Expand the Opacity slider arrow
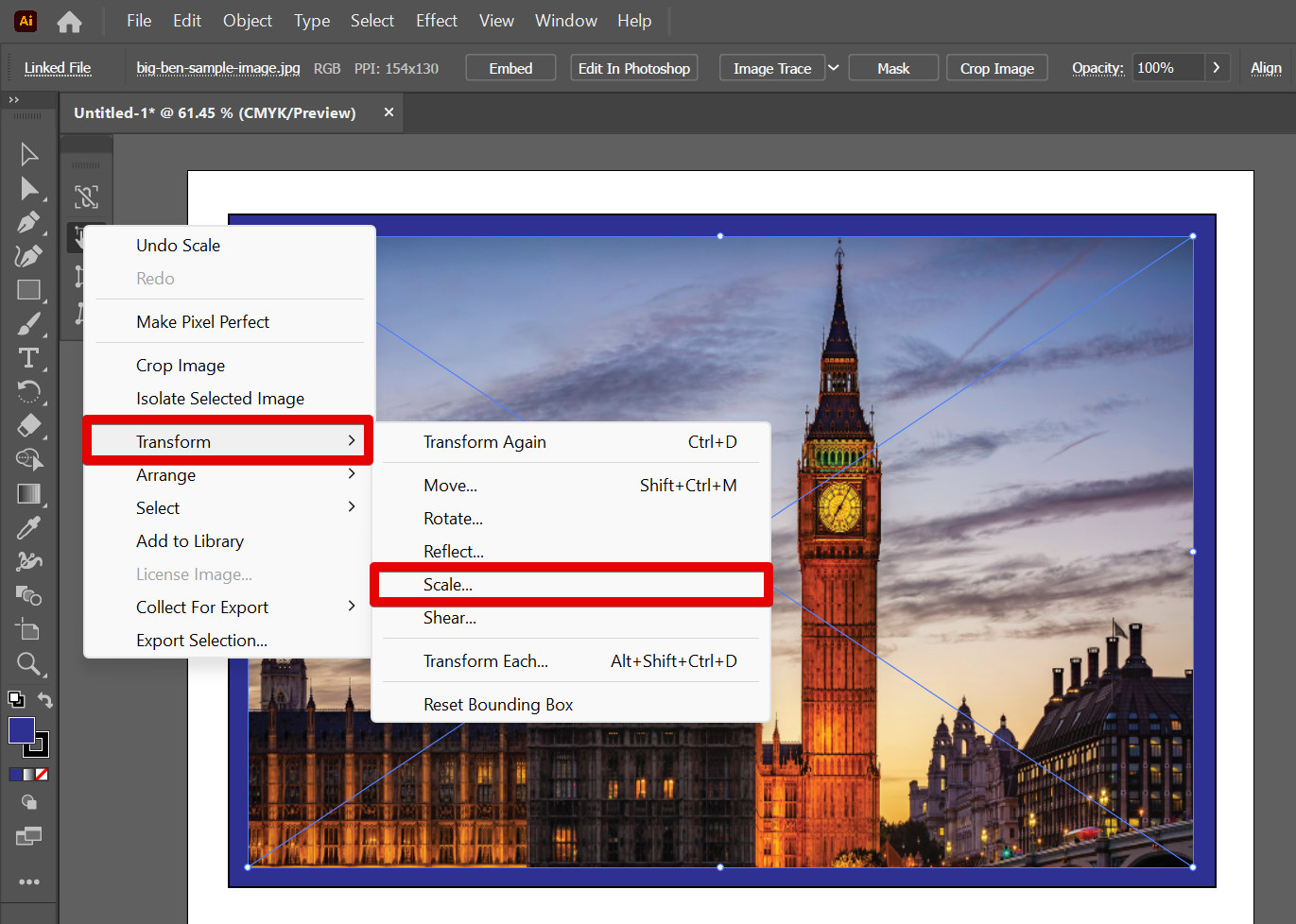Image resolution: width=1296 pixels, height=924 pixels. point(1216,68)
